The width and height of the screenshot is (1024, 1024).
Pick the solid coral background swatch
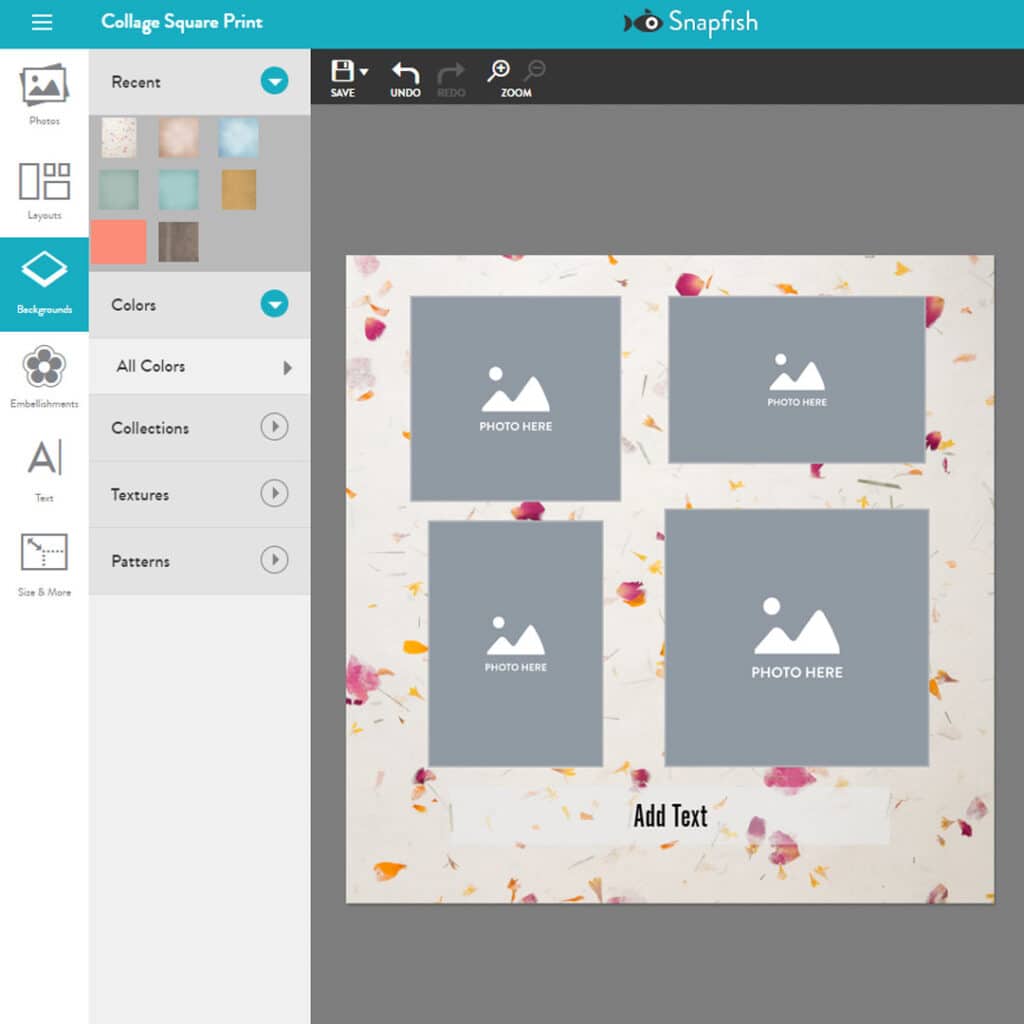tap(118, 242)
